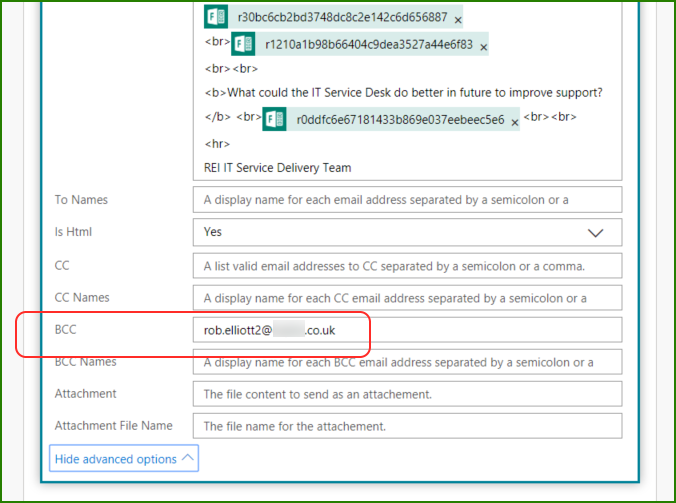Remove the r0ddfc6e67181433b869e037eebeec5e6 token
Screen dimensions: 676x503
[515, 122]
